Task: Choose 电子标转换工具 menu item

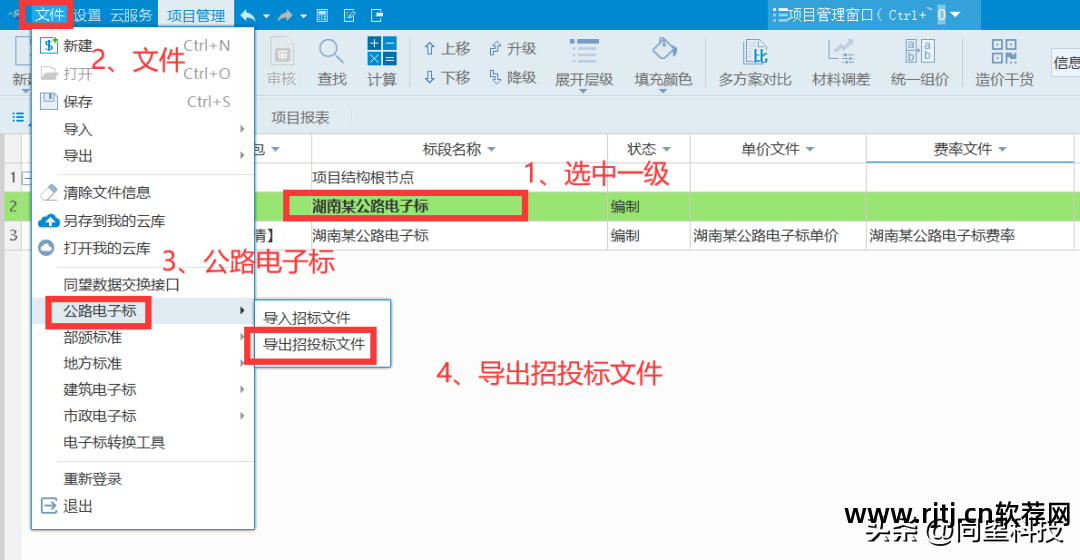Action: tap(143, 442)
